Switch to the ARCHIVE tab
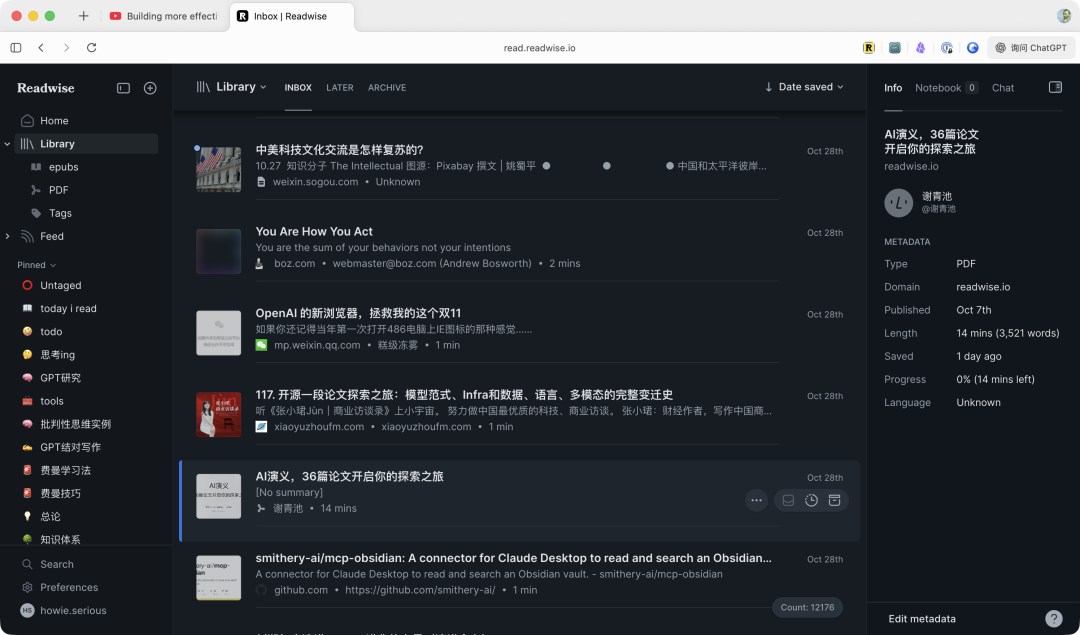The height and width of the screenshot is (635, 1080). (x=387, y=87)
